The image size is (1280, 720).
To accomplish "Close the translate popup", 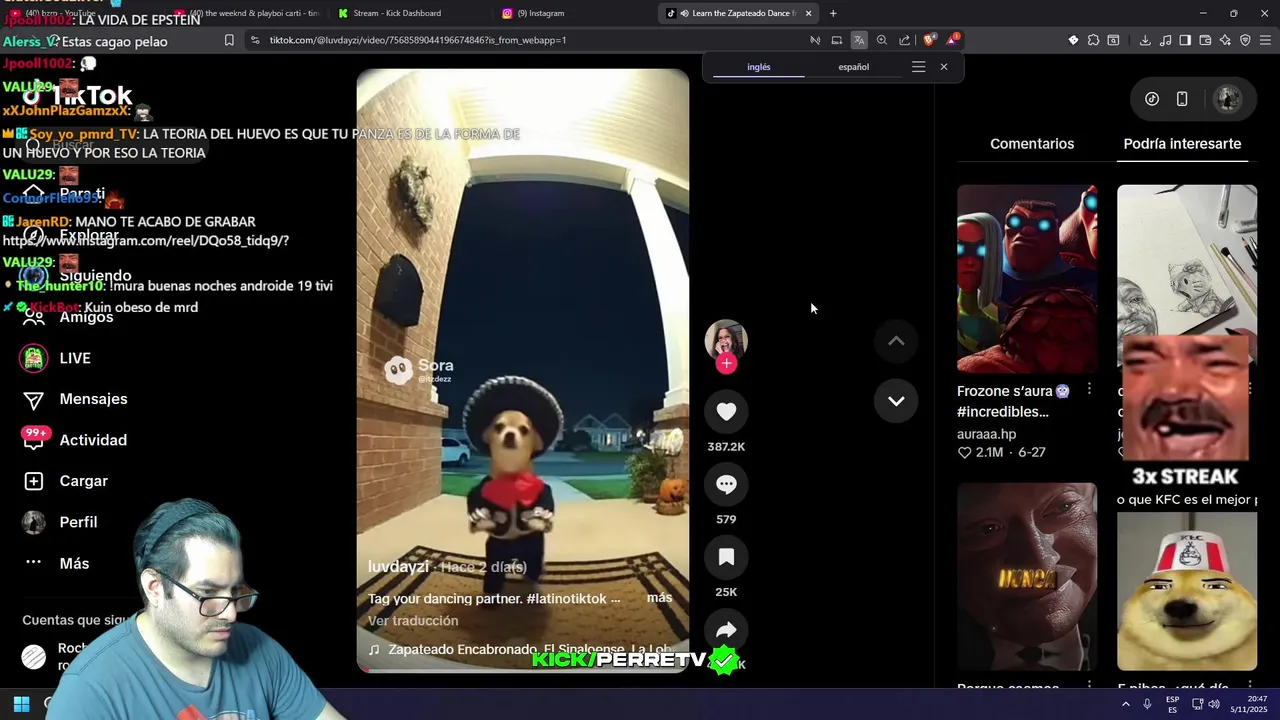I will point(943,67).
